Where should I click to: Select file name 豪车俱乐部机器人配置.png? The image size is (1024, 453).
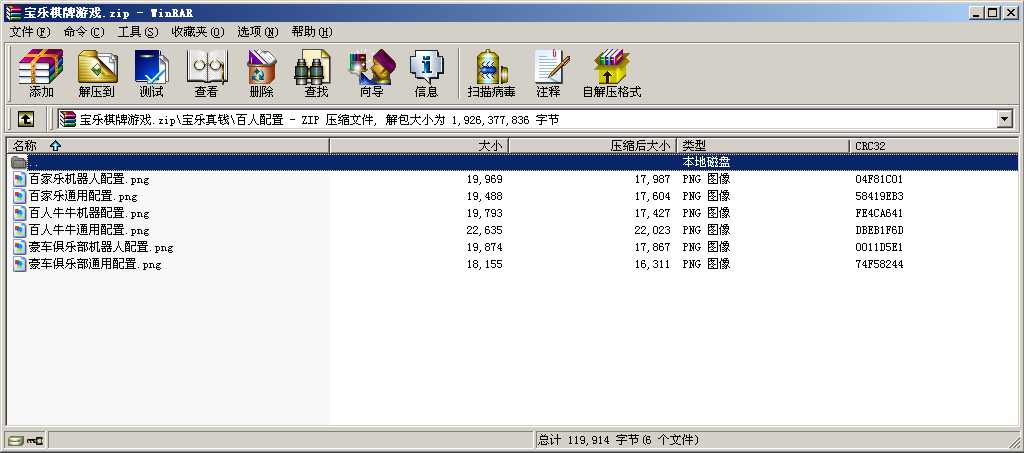(x=101, y=247)
